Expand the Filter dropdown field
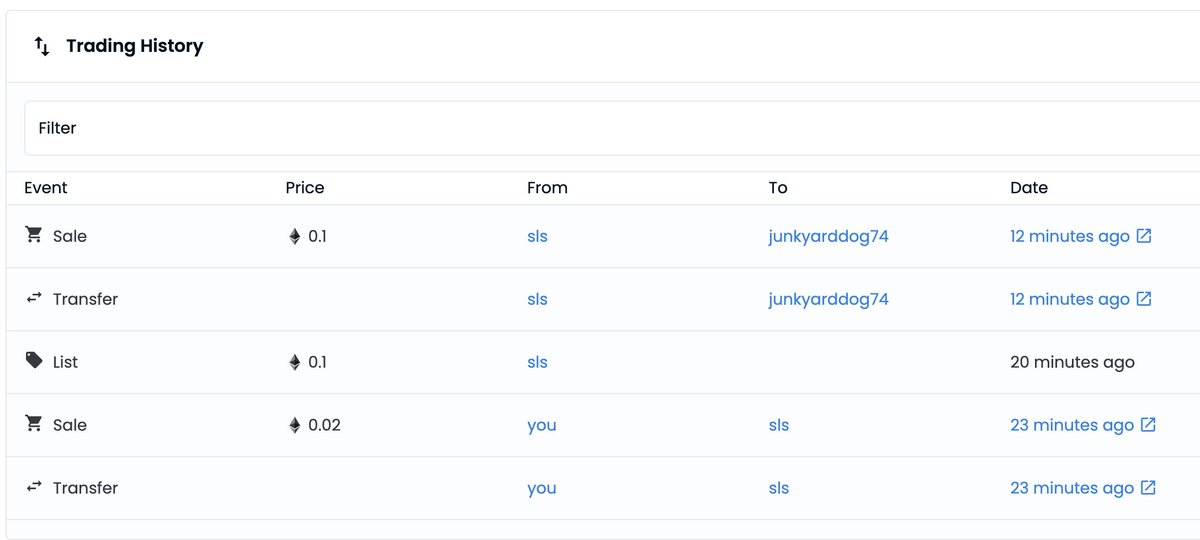Image resolution: width=1200 pixels, height=540 pixels. coord(612,128)
